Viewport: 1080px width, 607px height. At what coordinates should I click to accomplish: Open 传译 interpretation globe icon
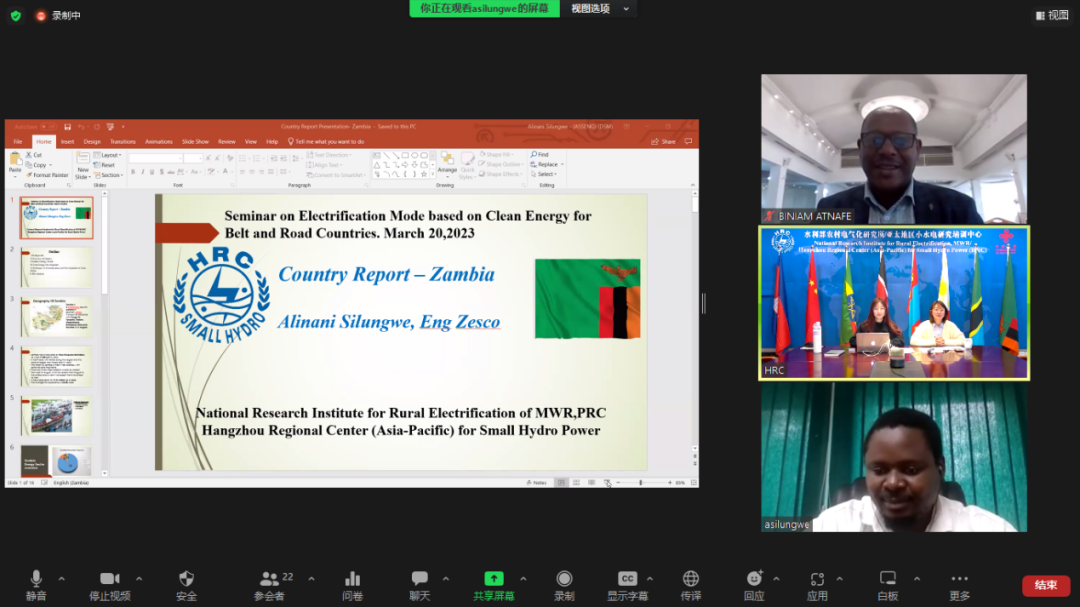[690, 584]
